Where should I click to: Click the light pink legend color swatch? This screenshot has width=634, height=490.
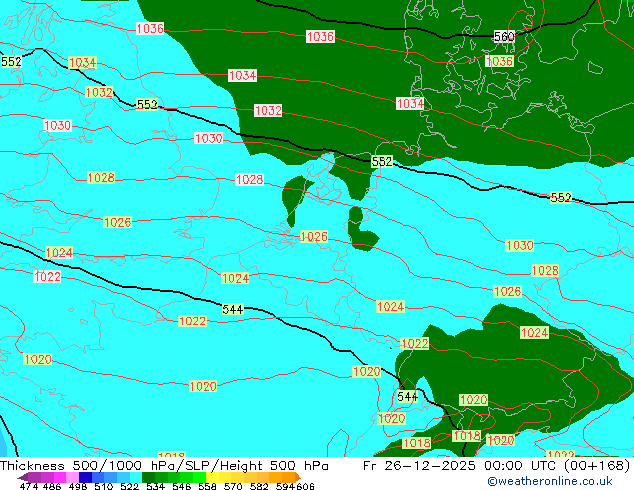[72, 477]
